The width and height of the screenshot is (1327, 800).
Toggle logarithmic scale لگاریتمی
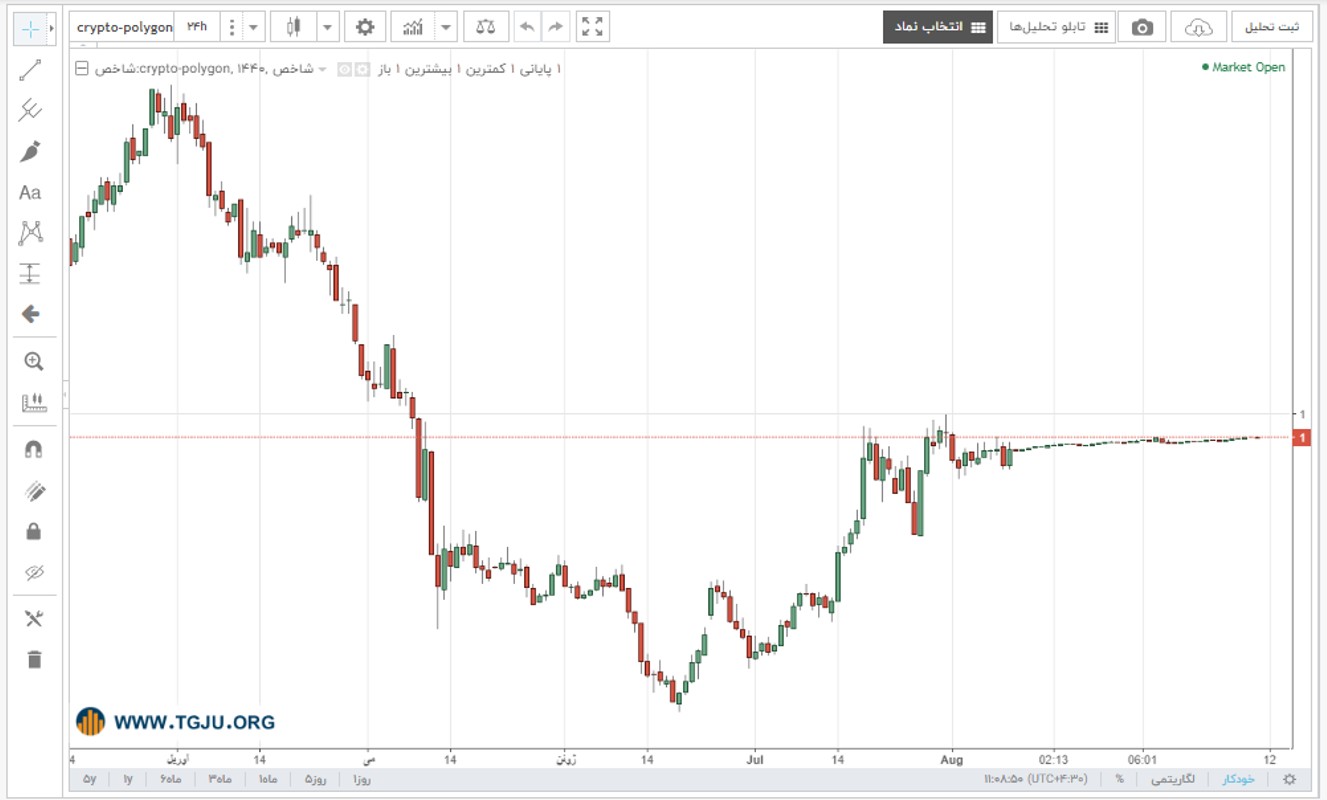click(1173, 779)
